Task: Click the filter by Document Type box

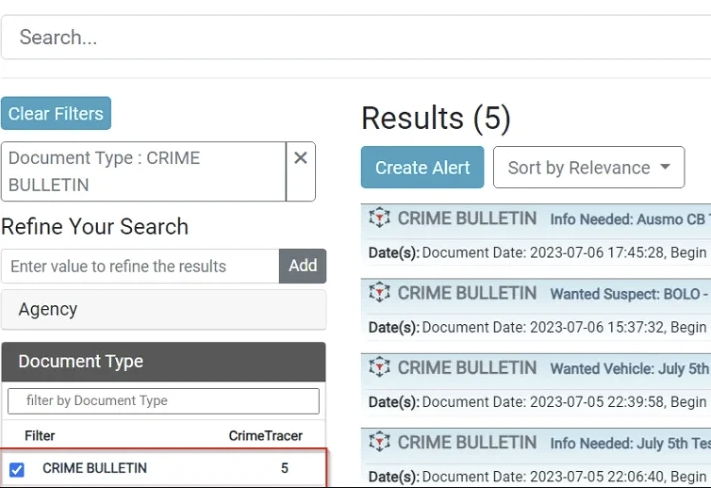Action: tap(163, 401)
